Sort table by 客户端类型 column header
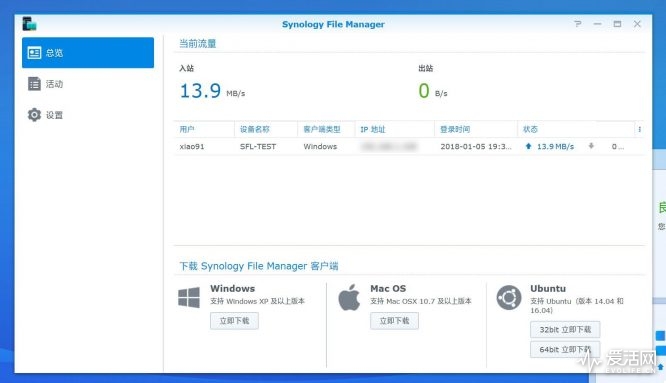The image size is (666, 383). pos(326,129)
